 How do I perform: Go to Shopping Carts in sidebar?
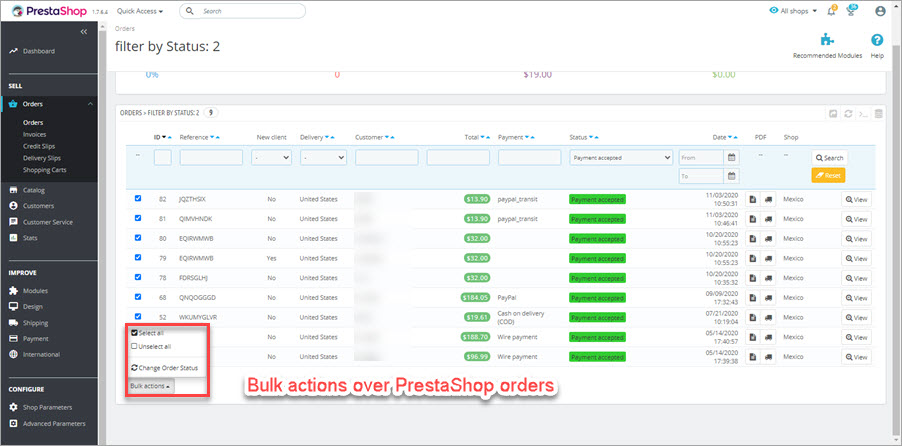coord(44,170)
